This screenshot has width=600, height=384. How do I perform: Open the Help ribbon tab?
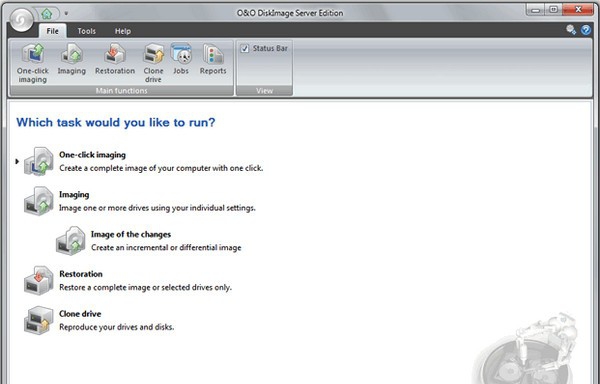pyautogui.click(x=123, y=31)
